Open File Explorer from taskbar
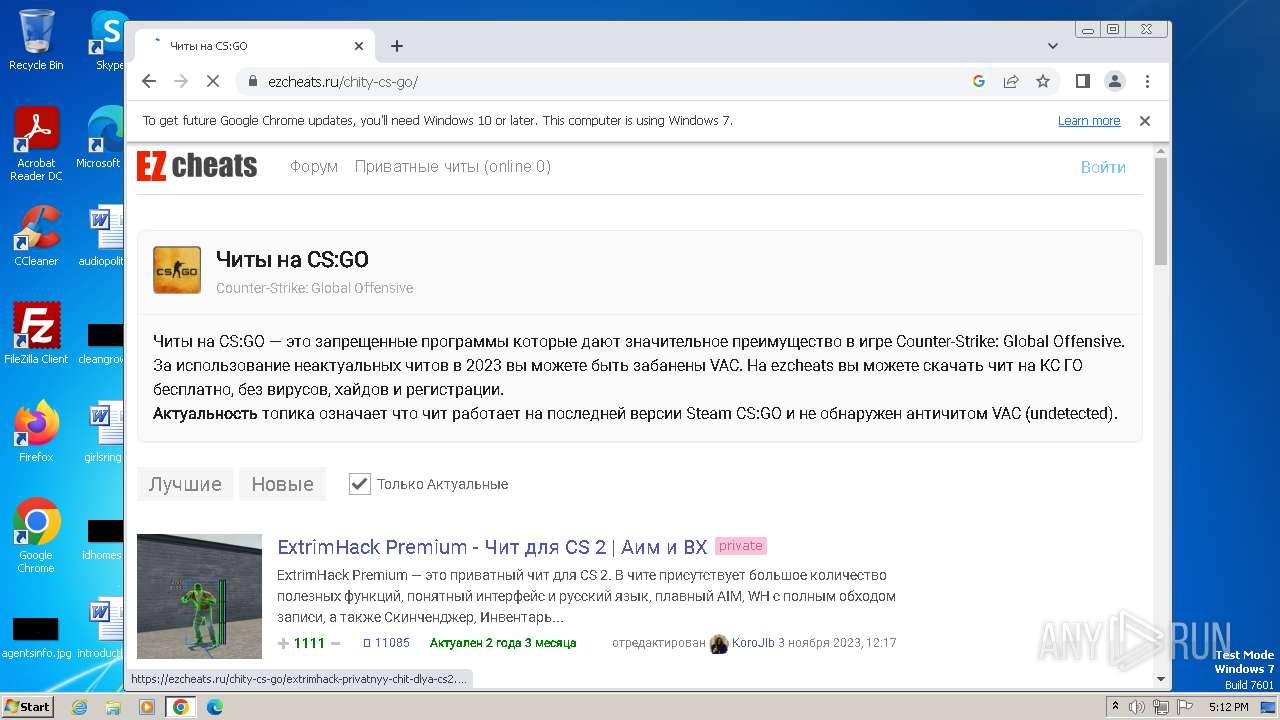The image size is (1280, 720). [x=113, y=707]
